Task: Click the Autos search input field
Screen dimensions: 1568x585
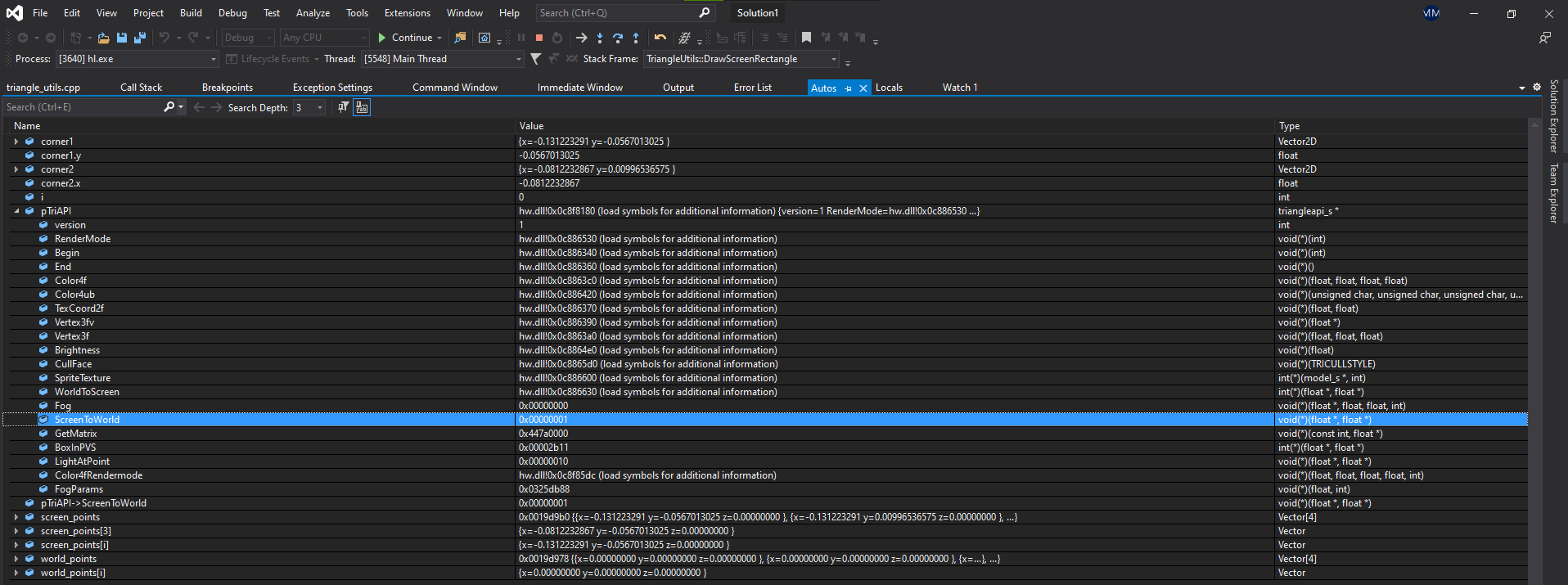Action: click(x=82, y=107)
